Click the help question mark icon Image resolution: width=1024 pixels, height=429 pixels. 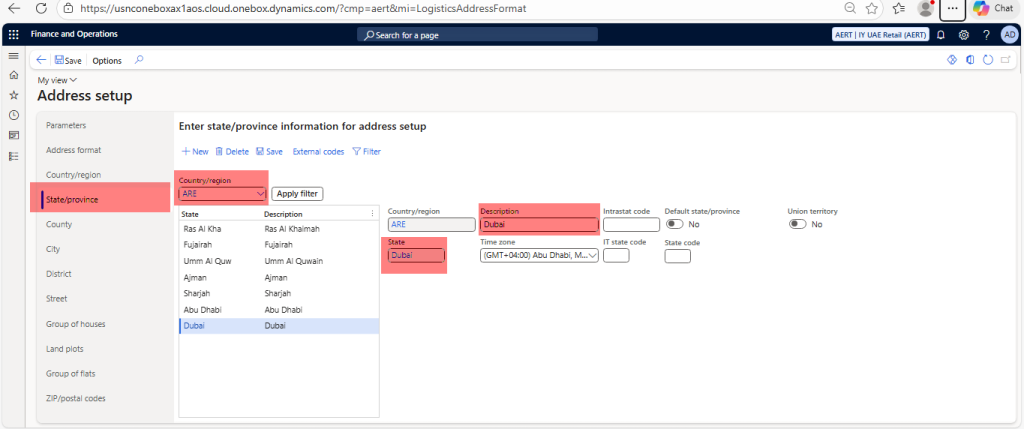[986, 34]
